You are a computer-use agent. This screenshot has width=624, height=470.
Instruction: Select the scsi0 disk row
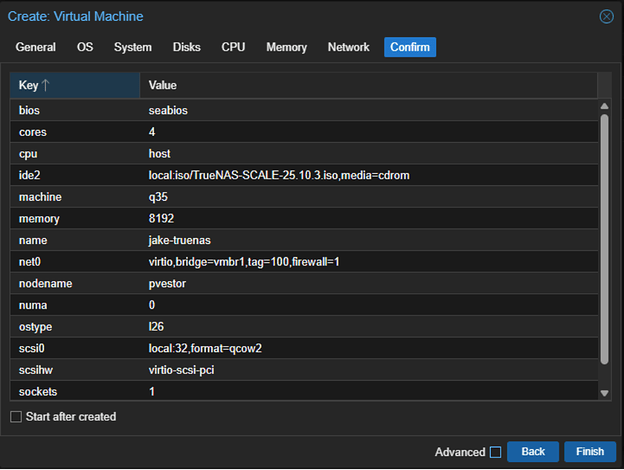[304, 348]
